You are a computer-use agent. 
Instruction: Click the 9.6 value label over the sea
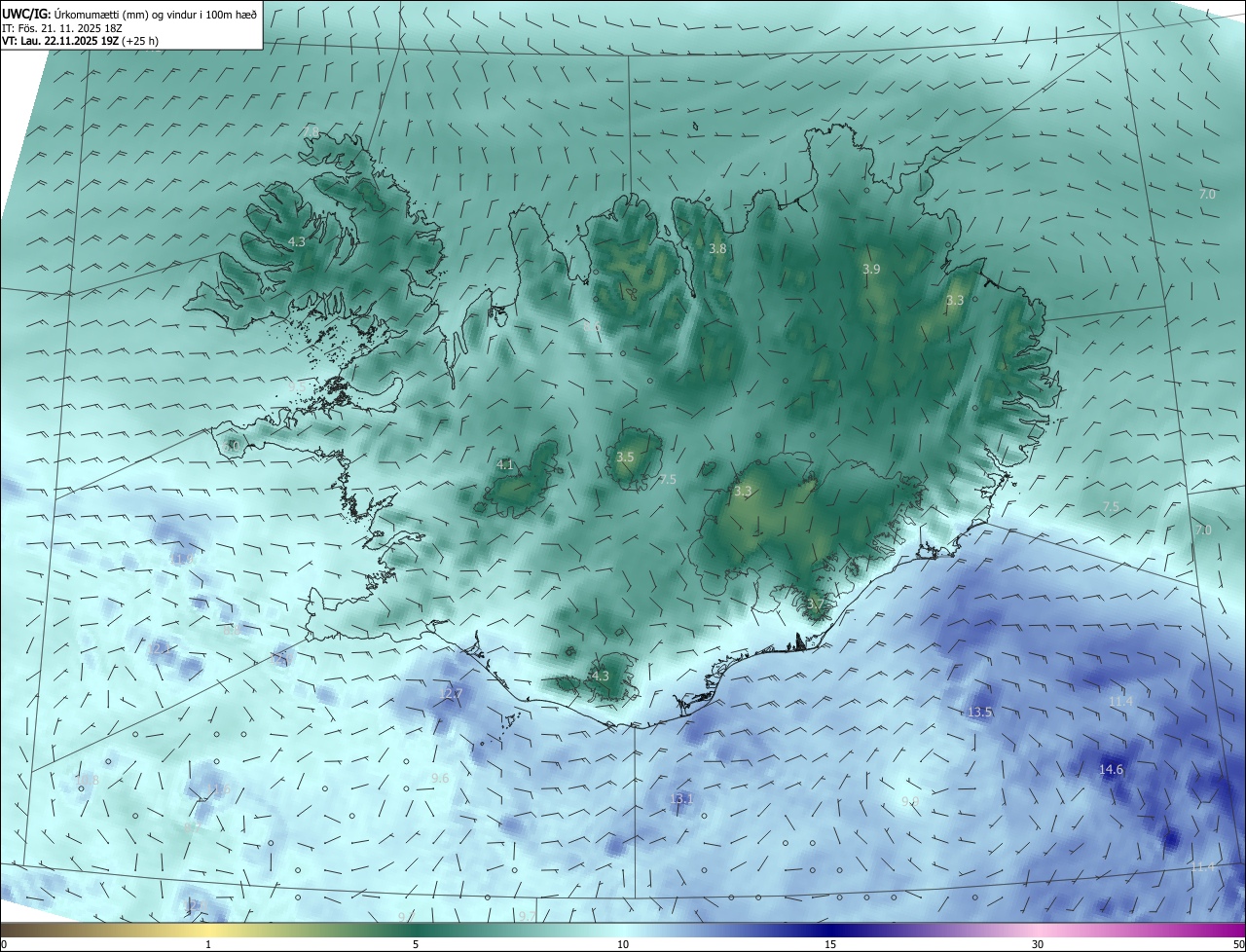(440, 778)
